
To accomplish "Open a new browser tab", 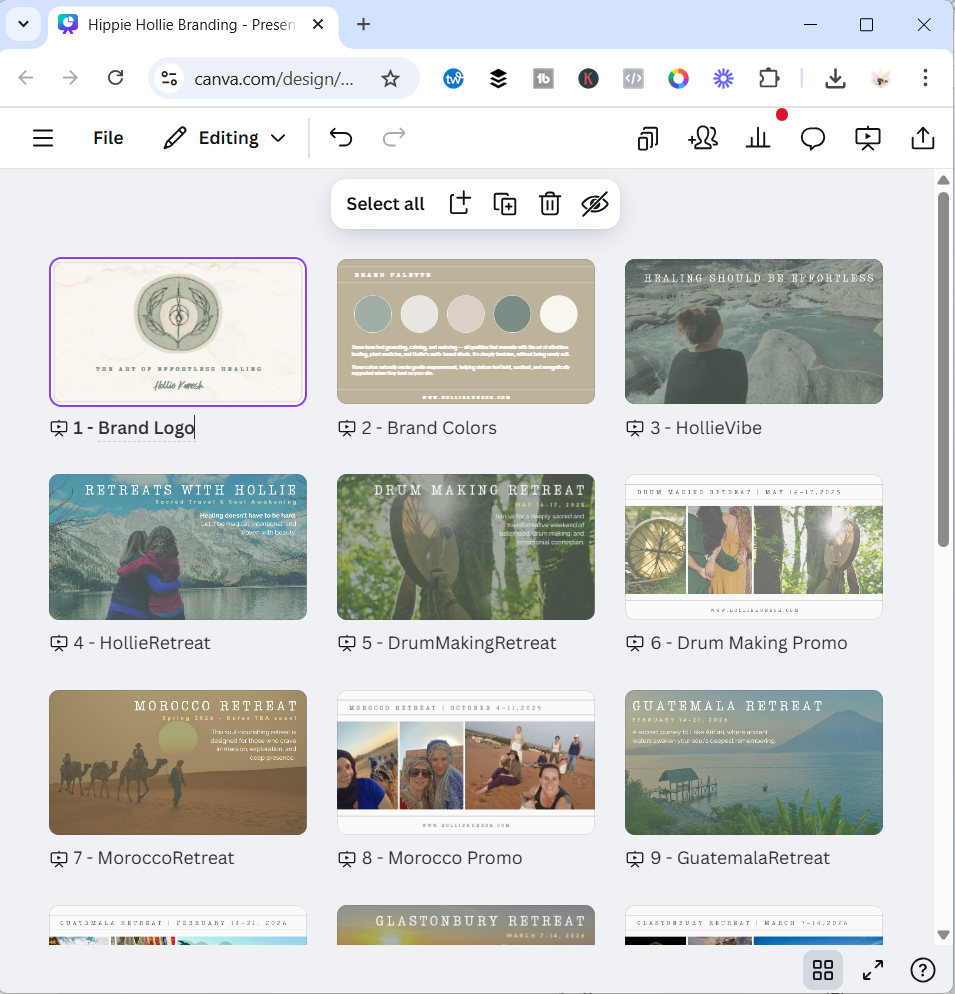I will (x=363, y=24).
